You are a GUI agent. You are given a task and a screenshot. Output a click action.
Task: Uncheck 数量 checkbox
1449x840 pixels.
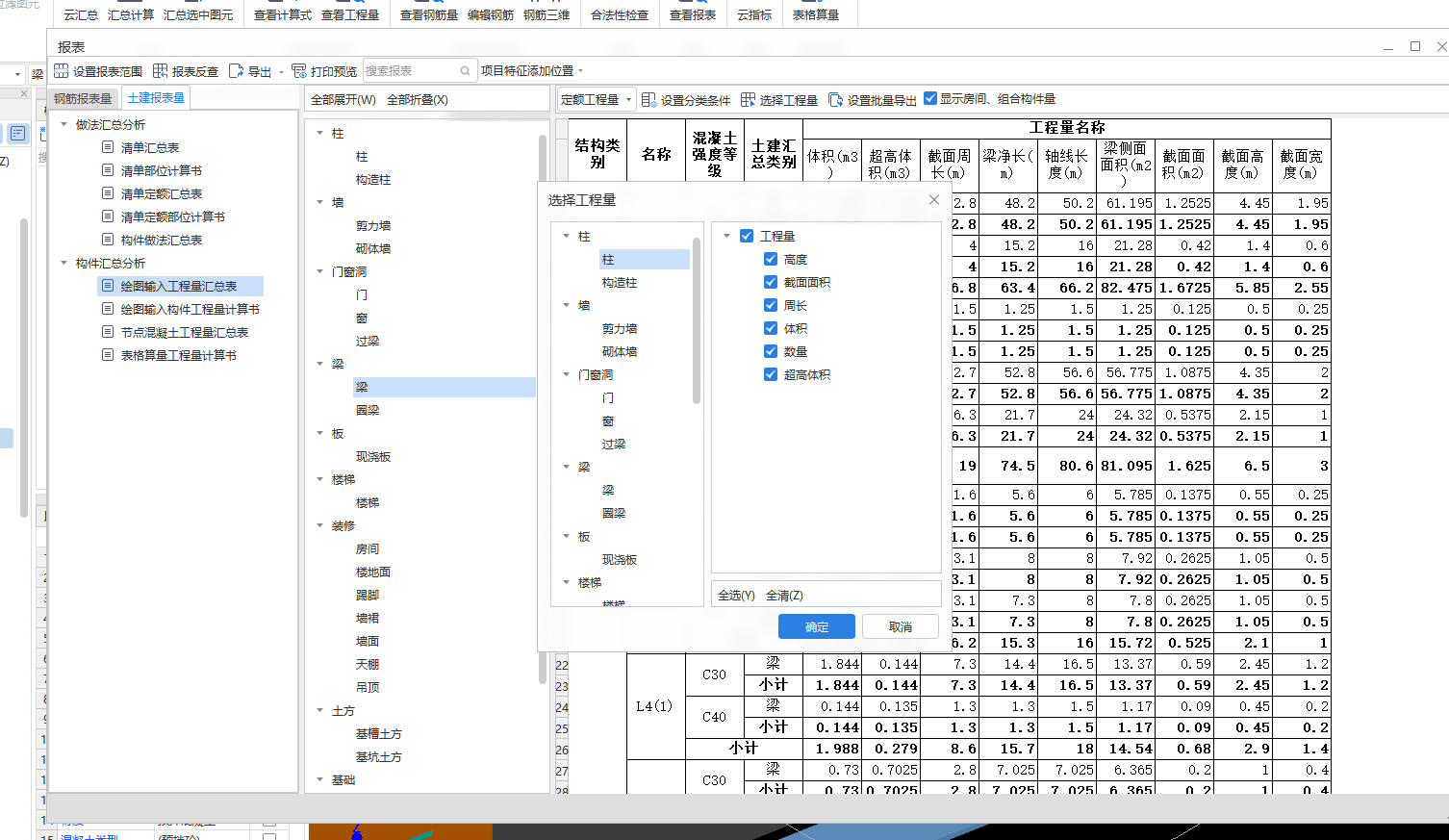pos(771,351)
